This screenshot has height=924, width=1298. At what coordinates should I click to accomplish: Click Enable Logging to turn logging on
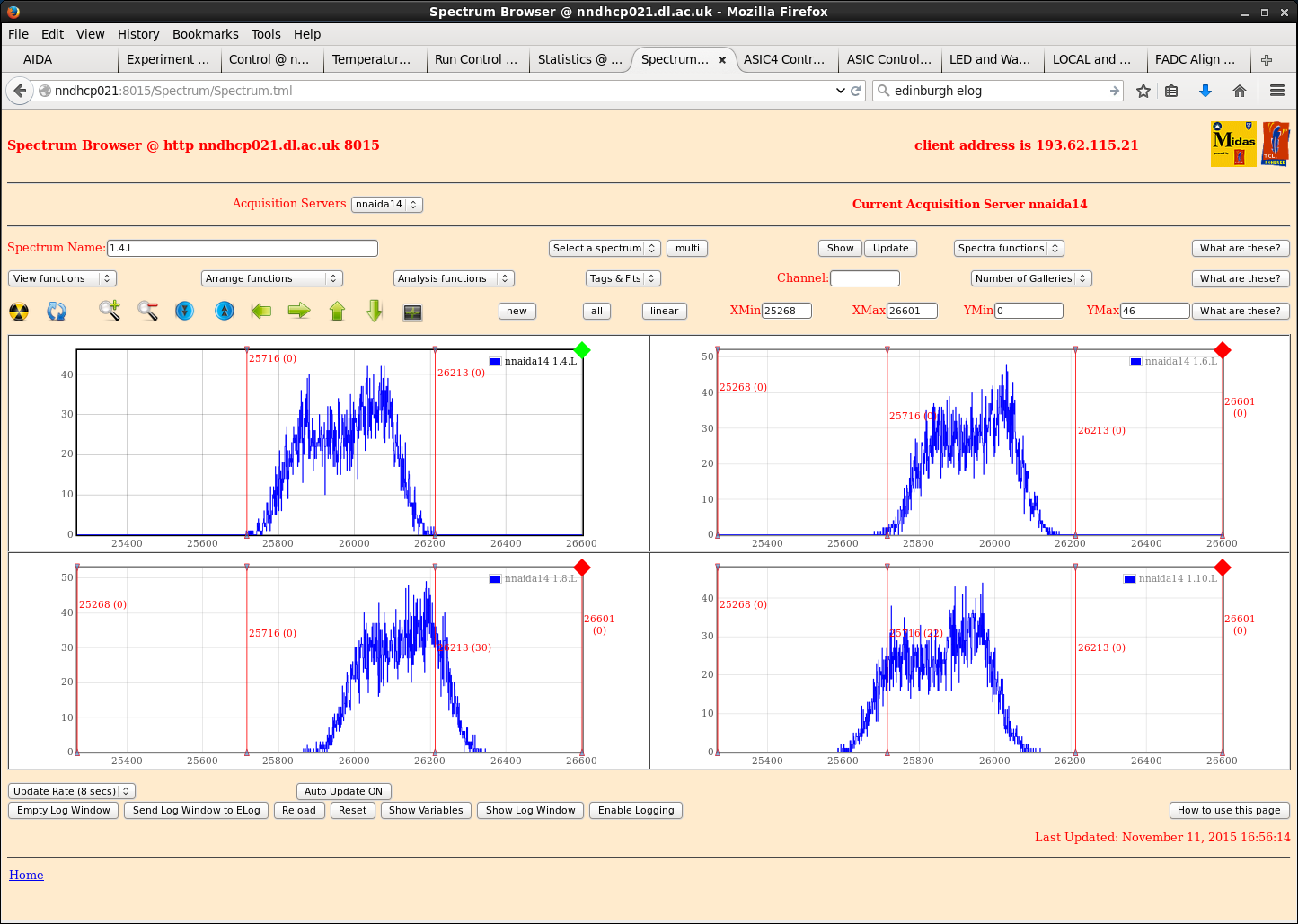click(635, 810)
